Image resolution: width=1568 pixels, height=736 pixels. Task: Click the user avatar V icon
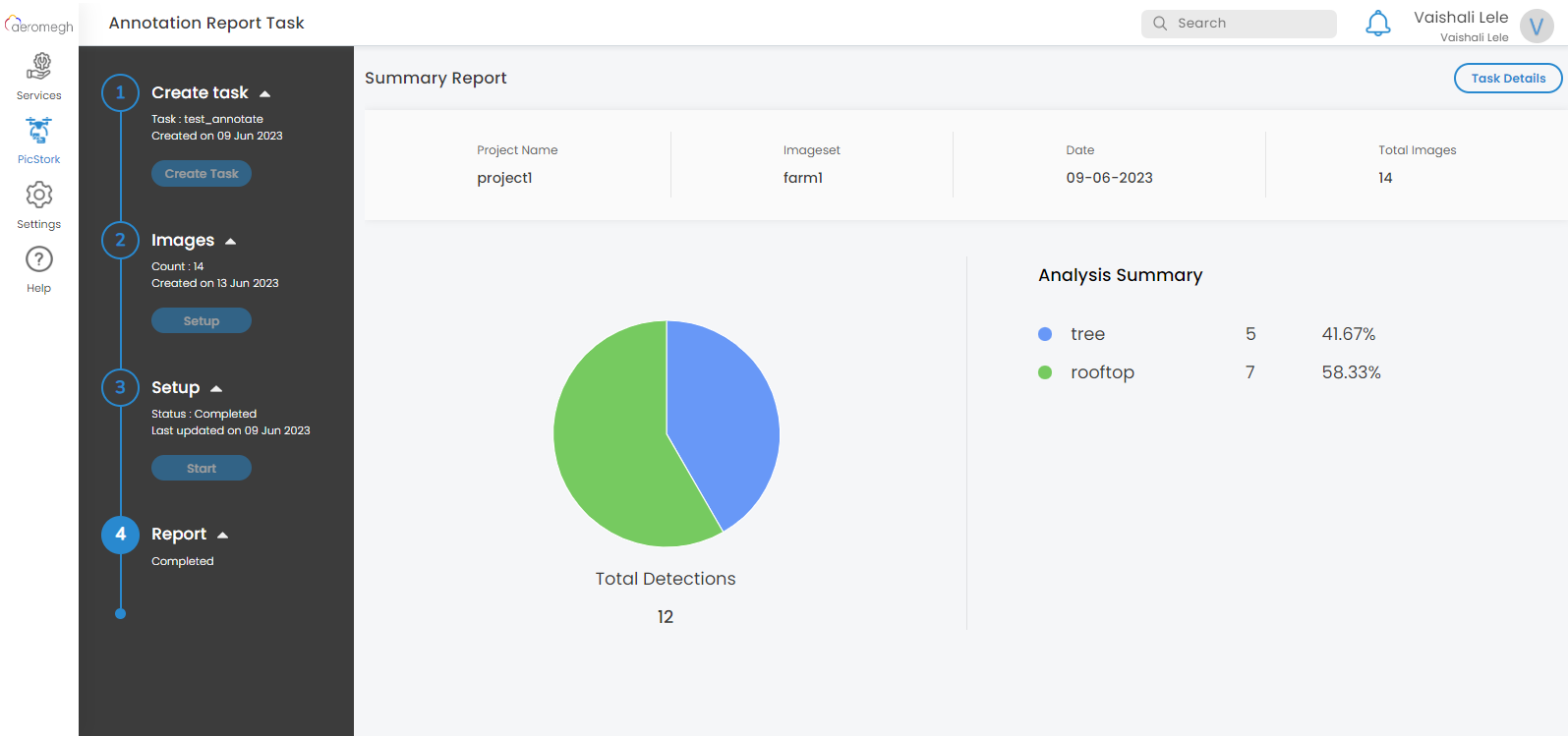tap(1537, 27)
